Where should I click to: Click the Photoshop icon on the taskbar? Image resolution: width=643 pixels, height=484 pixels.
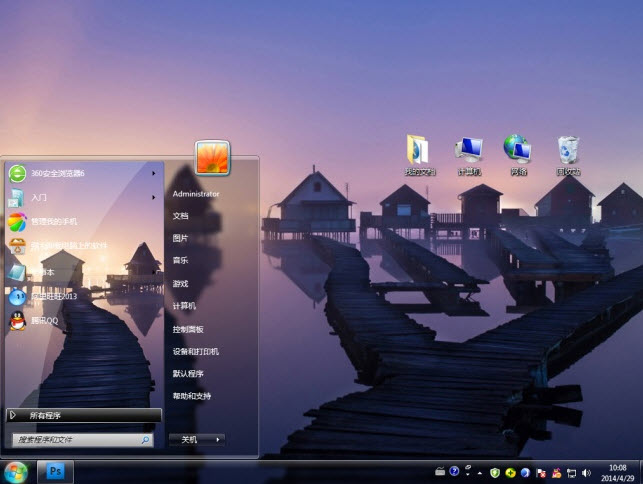point(55,470)
